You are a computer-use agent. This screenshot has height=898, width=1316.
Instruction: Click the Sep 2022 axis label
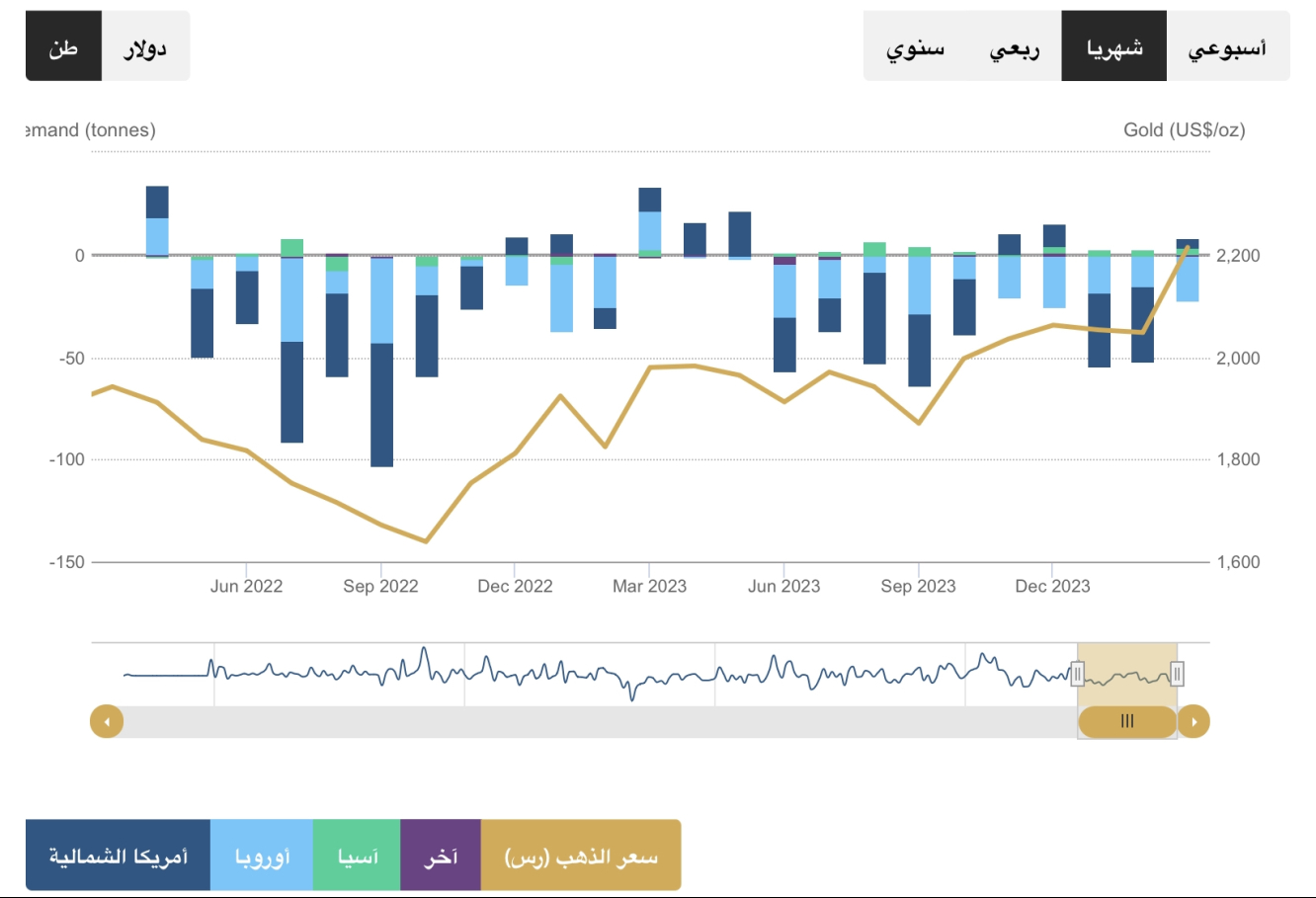pos(380,586)
